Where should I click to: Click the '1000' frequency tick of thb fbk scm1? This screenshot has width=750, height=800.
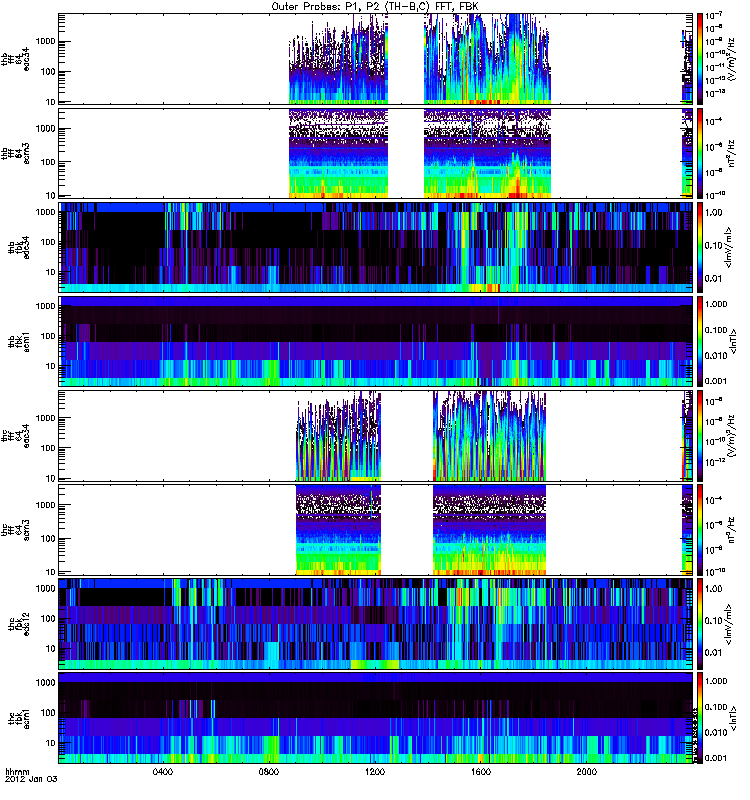[45, 306]
